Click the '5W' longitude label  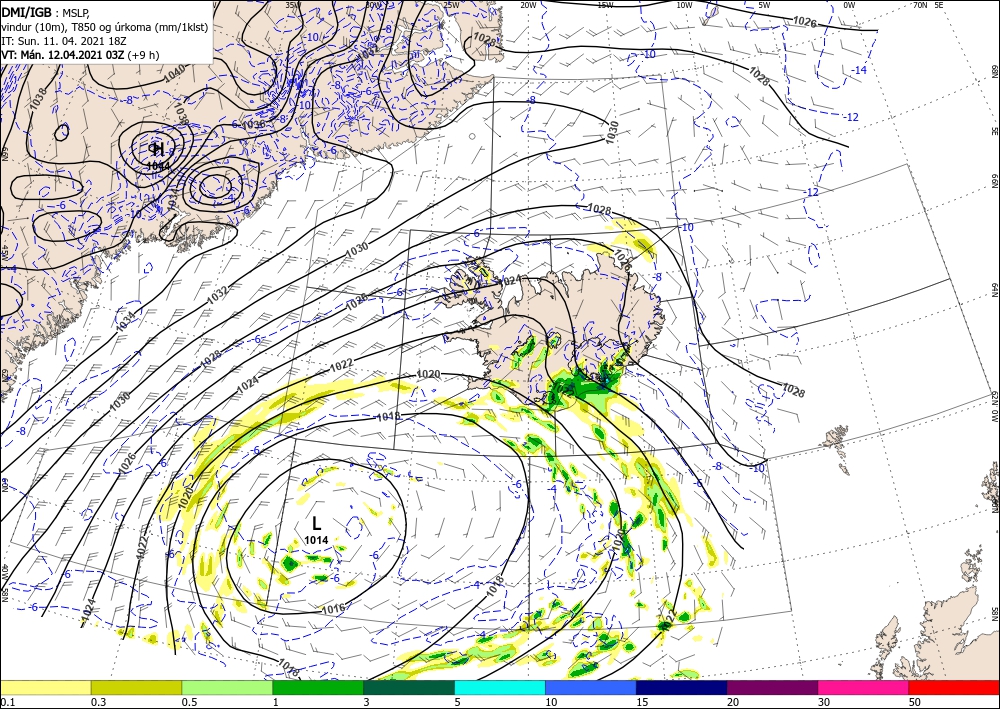click(764, 5)
